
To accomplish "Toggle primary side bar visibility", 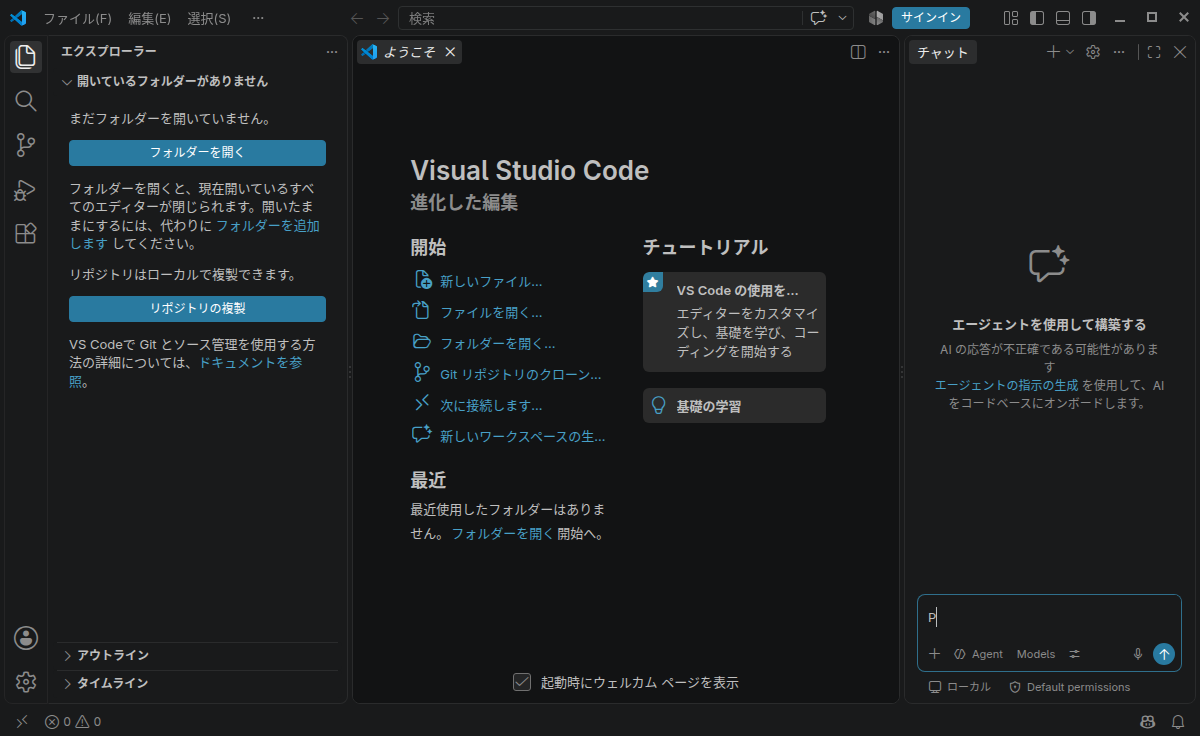I will click(1037, 18).
